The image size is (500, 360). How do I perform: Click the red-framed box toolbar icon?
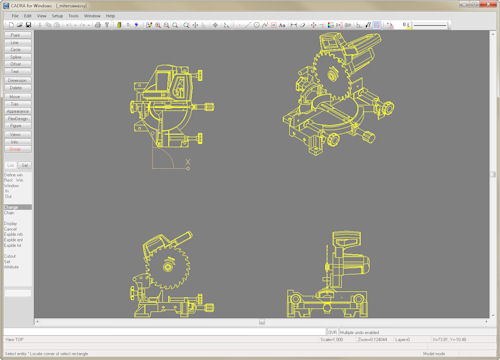(x=274, y=25)
